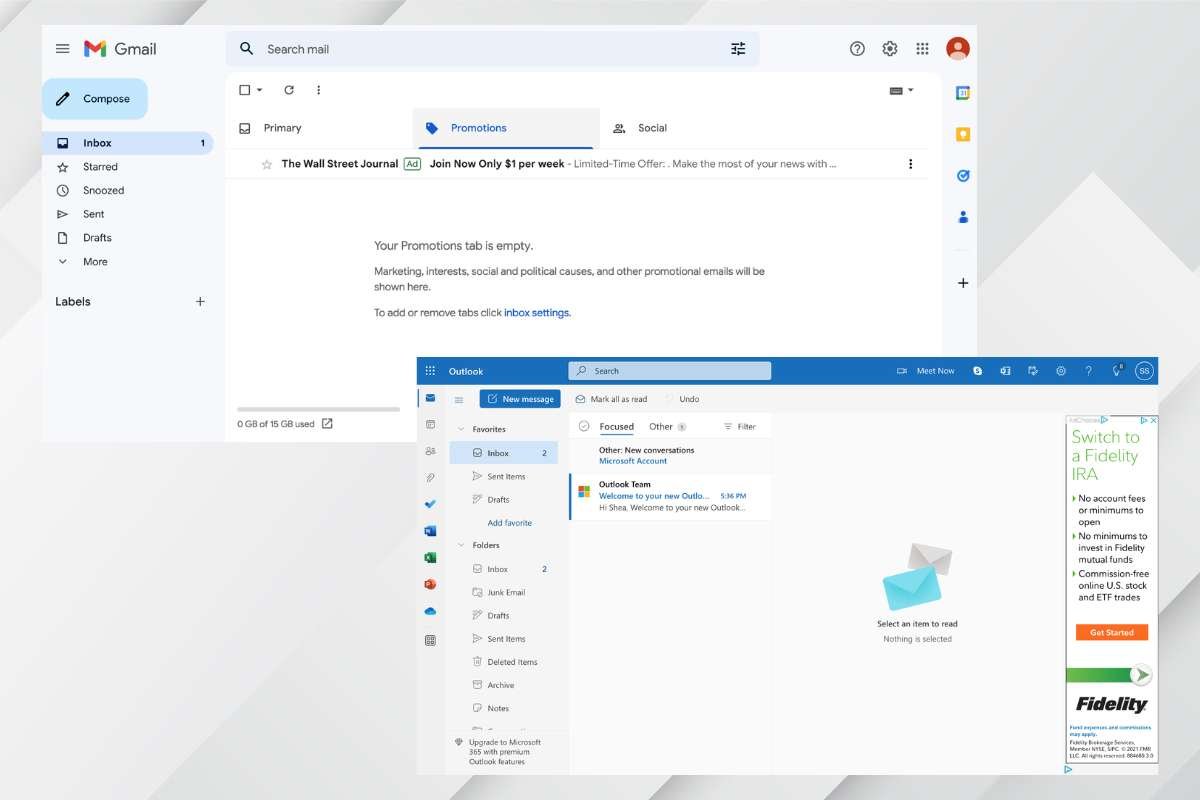1200x800 pixels.
Task: Toggle the star on the Wall Street Journal email
Action: (266, 163)
